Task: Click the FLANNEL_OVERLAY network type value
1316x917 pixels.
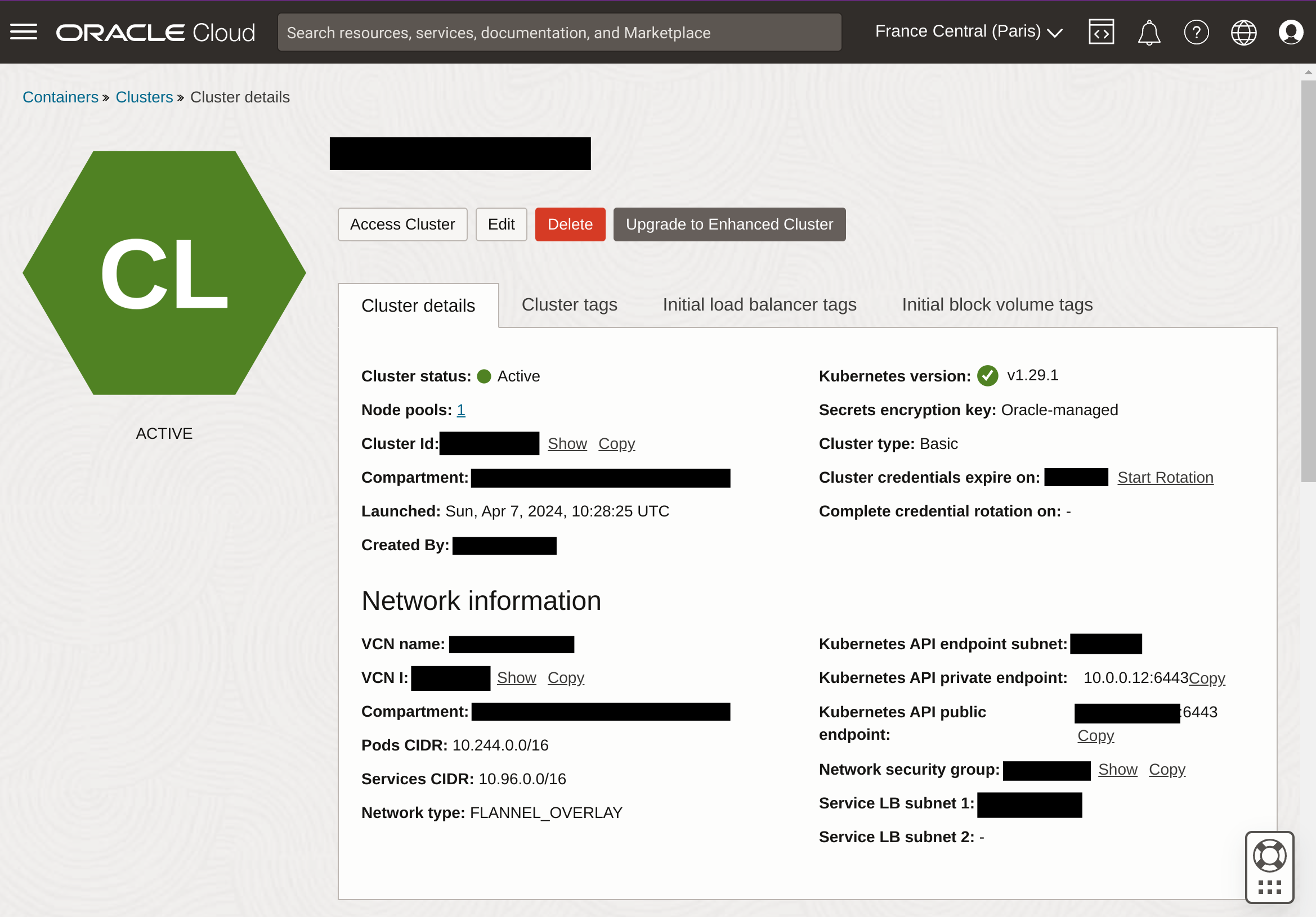Action: pyautogui.click(x=545, y=812)
